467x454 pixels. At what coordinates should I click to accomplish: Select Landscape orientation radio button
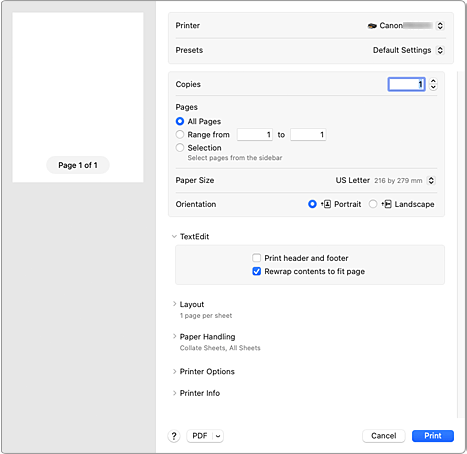point(373,204)
